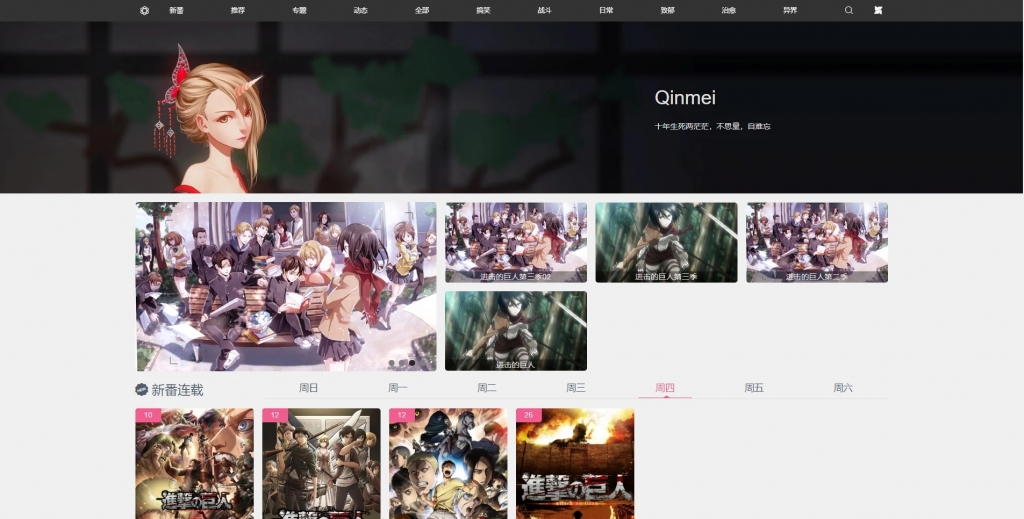Click the third carousel indicator dot

(412, 363)
